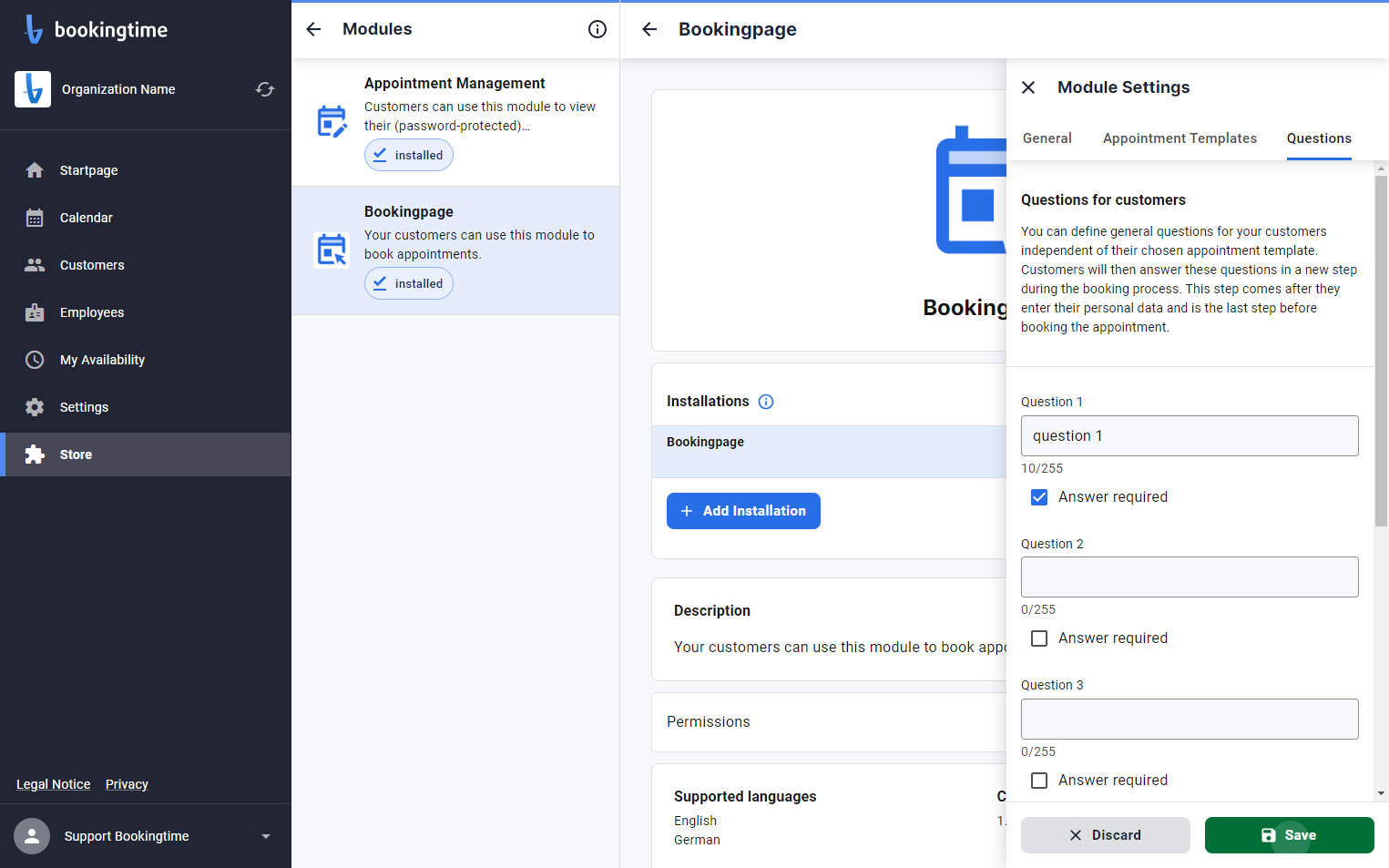Click the organization refresh sync icon
1389x868 pixels.
coord(265,89)
